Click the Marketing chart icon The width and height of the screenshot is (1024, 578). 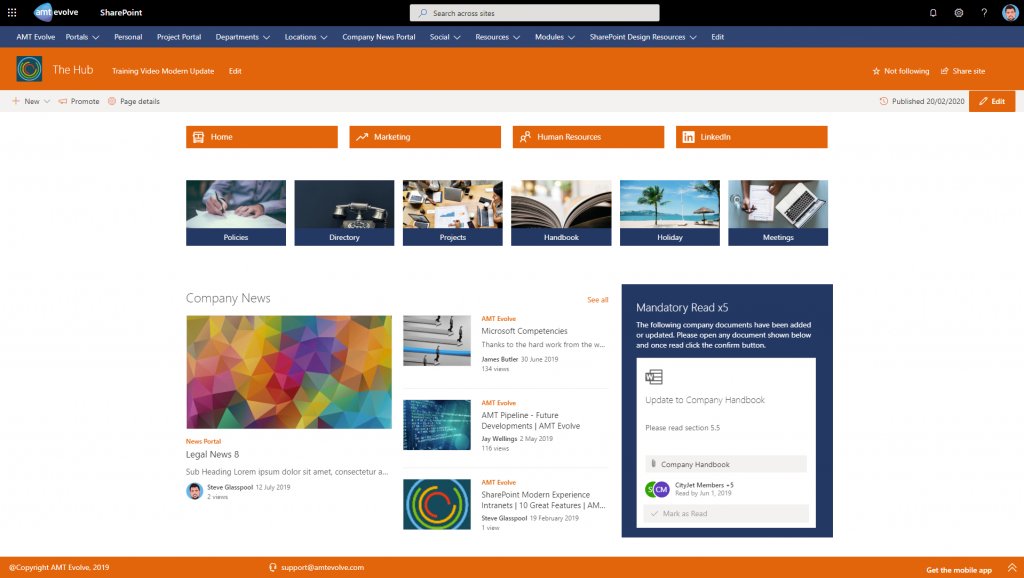tap(362, 137)
